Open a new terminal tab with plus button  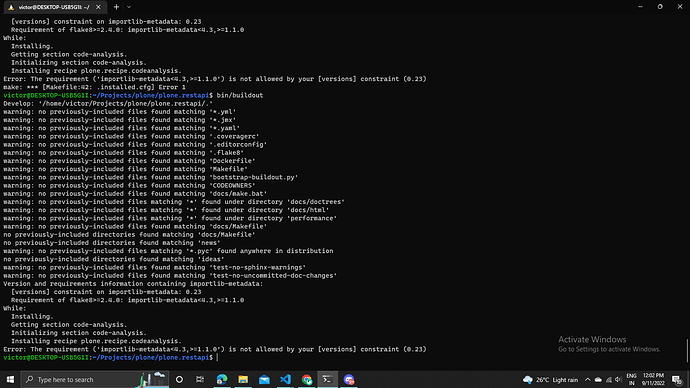116,7
